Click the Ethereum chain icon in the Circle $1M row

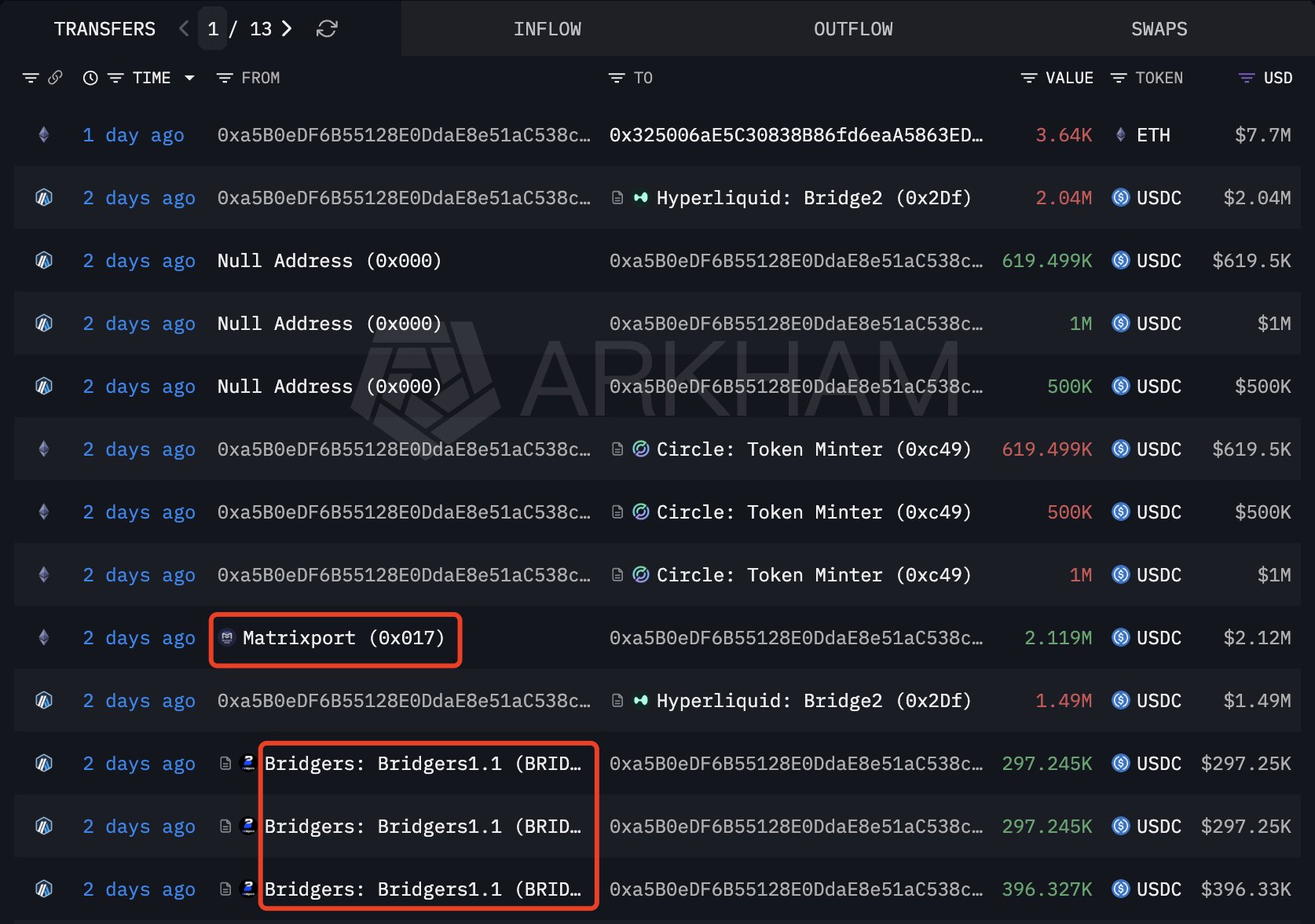click(44, 575)
